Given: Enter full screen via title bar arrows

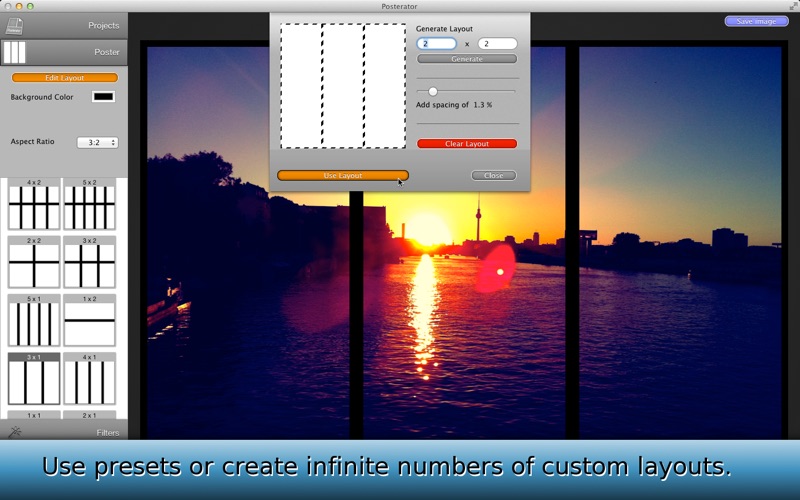Looking at the screenshot, I should coord(792,6).
